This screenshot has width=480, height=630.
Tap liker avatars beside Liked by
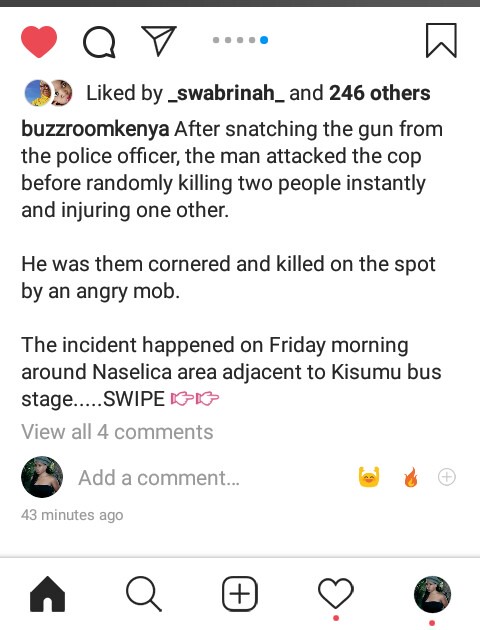49,93
